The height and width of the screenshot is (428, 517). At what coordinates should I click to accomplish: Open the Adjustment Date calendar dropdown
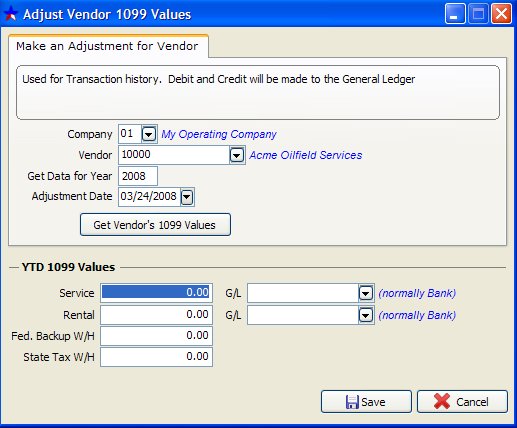[x=187, y=197]
